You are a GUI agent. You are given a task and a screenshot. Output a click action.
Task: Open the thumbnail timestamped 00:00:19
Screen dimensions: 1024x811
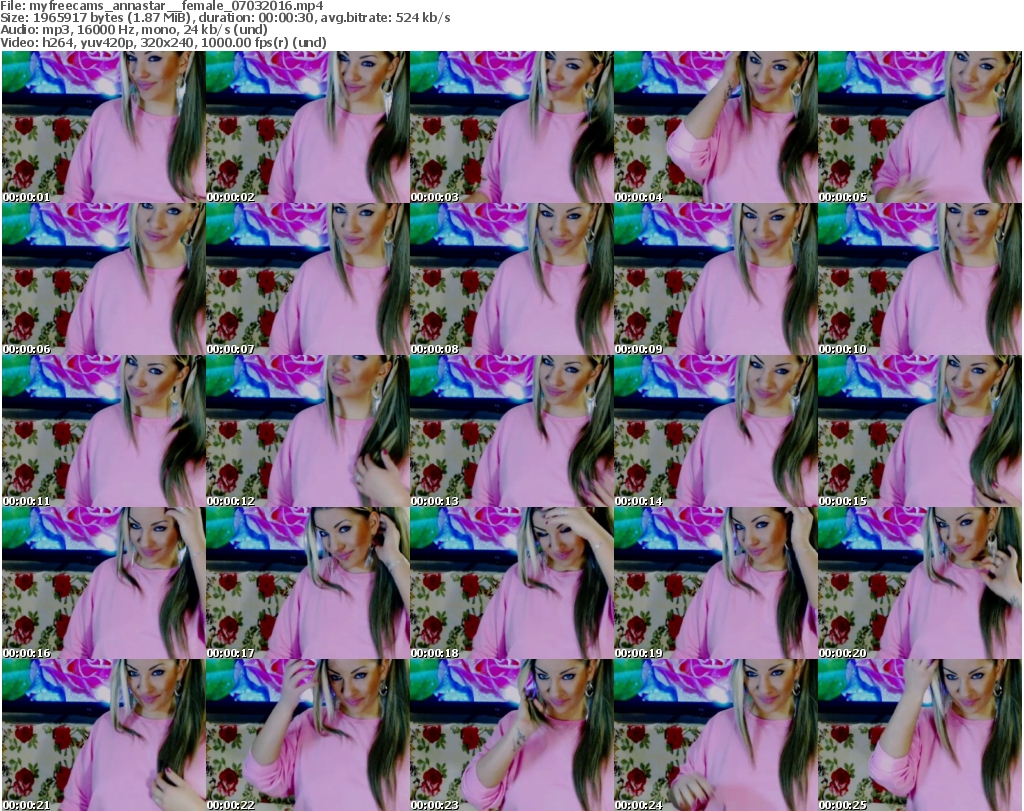(716, 583)
